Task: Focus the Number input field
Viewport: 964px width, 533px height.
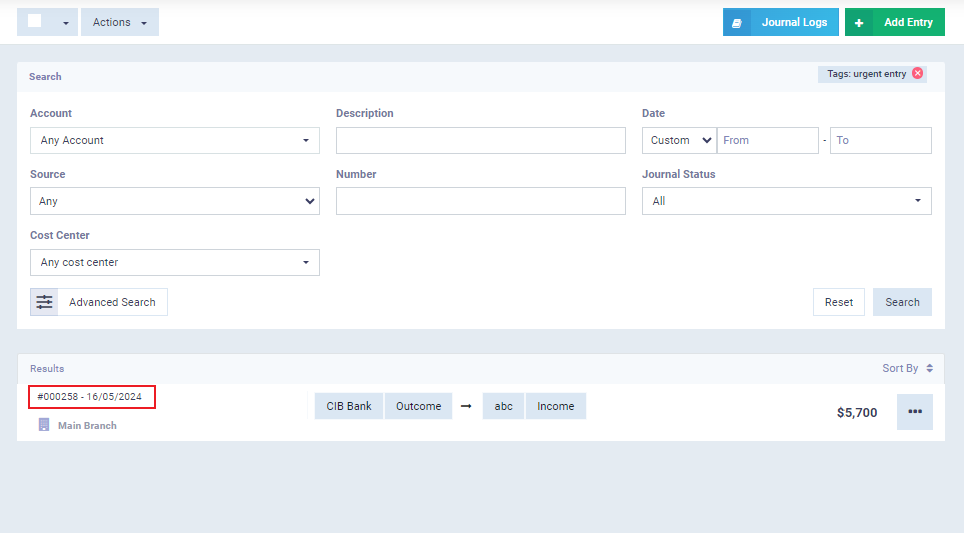Action: tap(481, 201)
